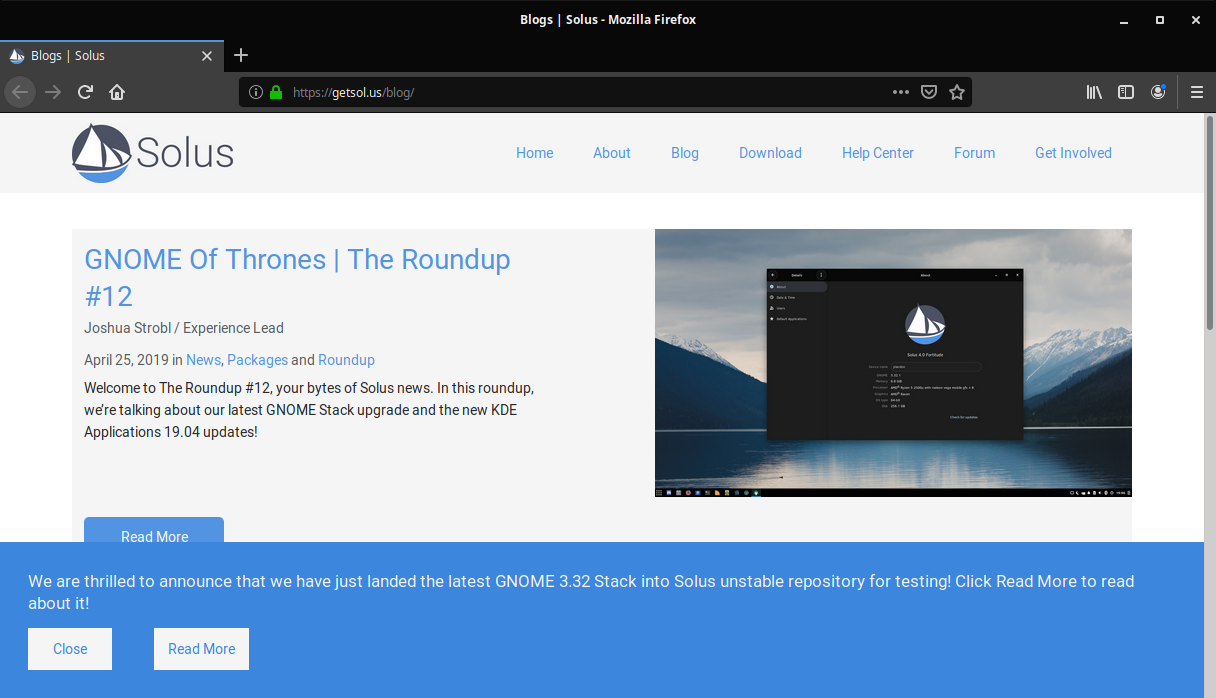Image resolution: width=1216 pixels, height=698 pixels.
Task: Open the Firefox account icon
Action: click(x=1158, y=92)
